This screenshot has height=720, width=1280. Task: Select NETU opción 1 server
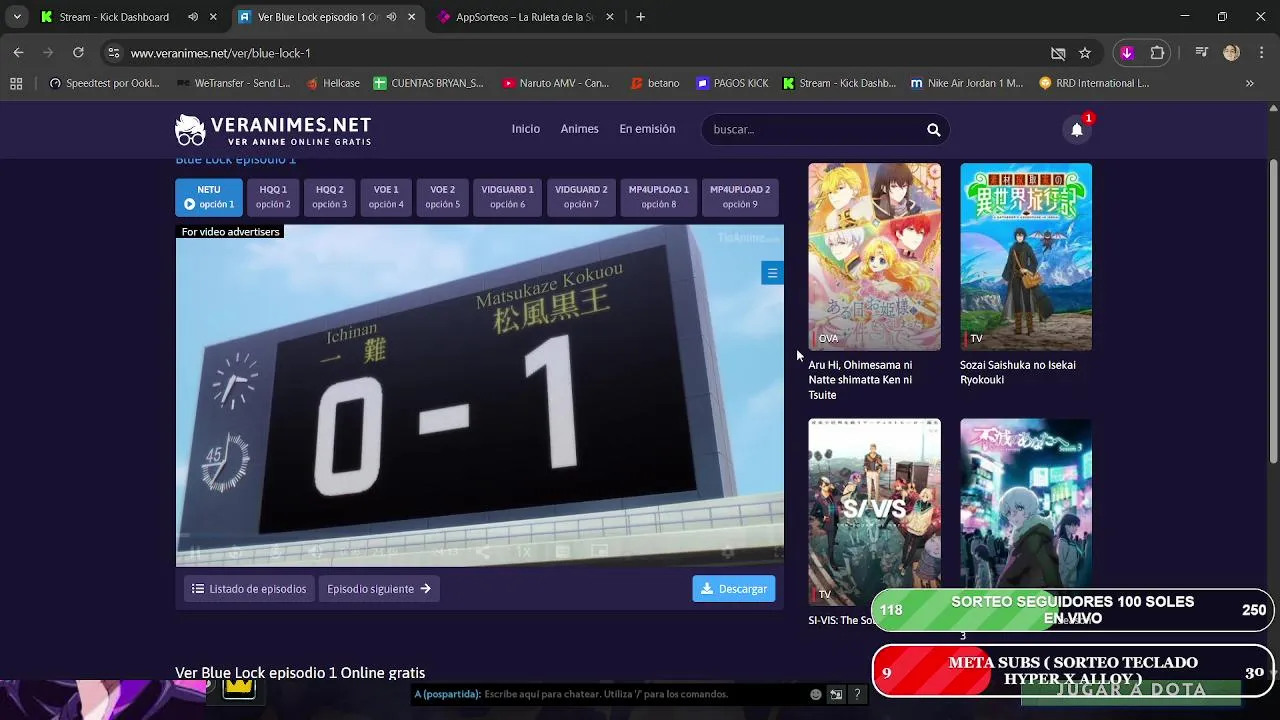coord(209,197)
